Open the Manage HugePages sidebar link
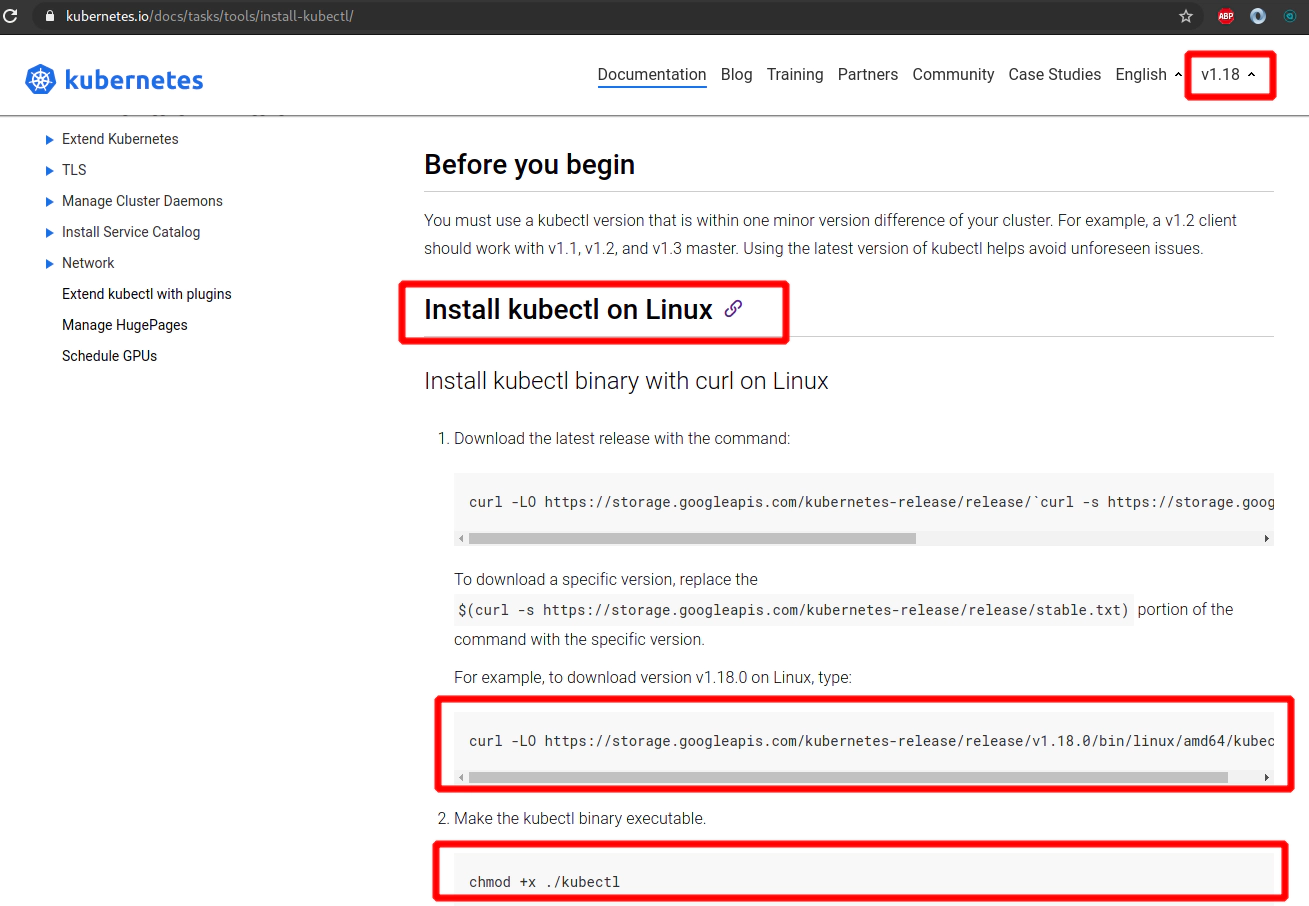 click(124, 325)
